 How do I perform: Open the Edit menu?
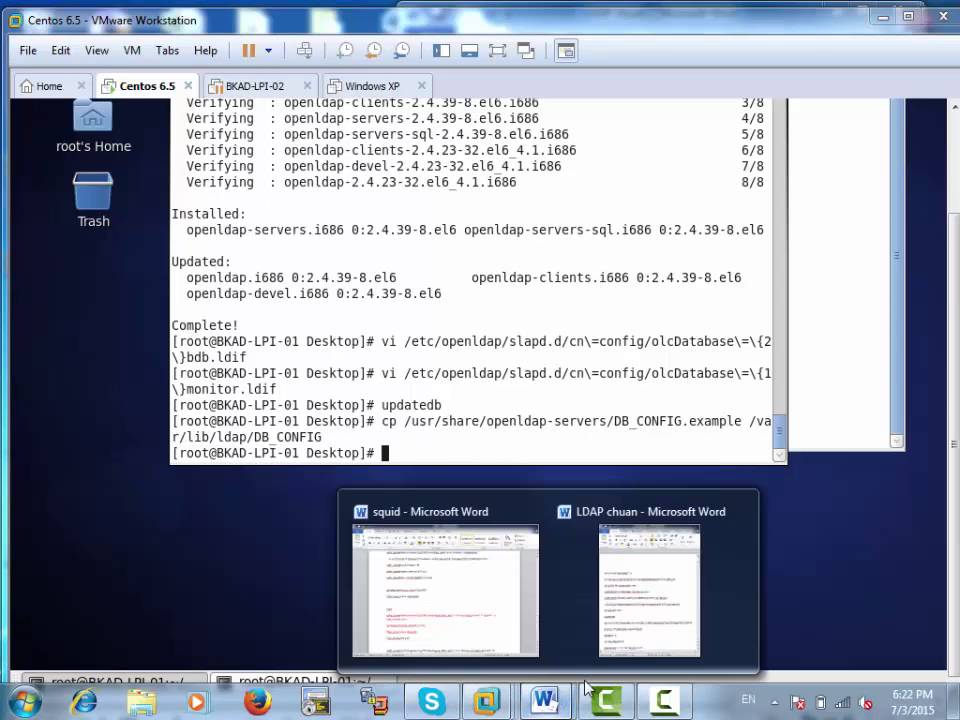coord(60,51)
